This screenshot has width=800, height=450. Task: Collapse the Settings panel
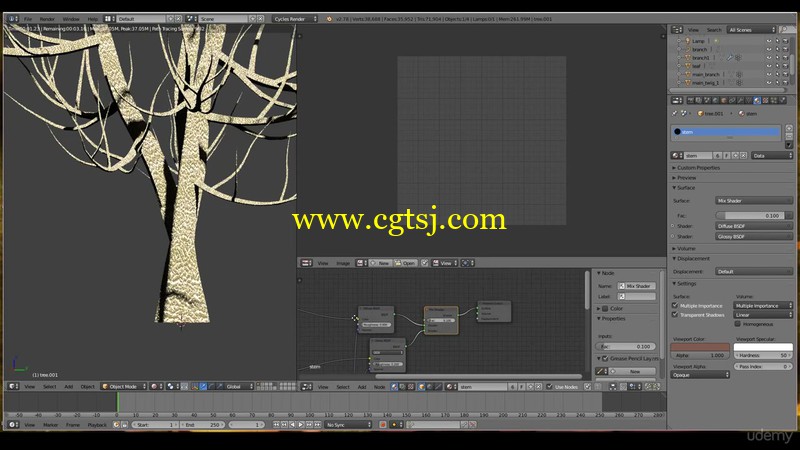coord(684,283)
